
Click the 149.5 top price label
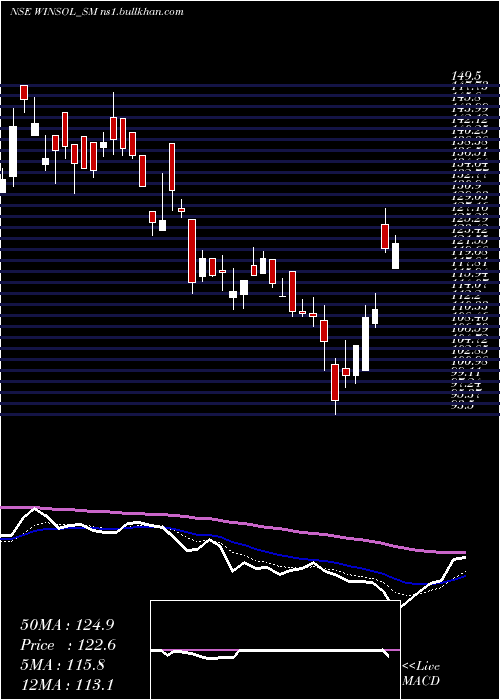(x=469, y=77)
